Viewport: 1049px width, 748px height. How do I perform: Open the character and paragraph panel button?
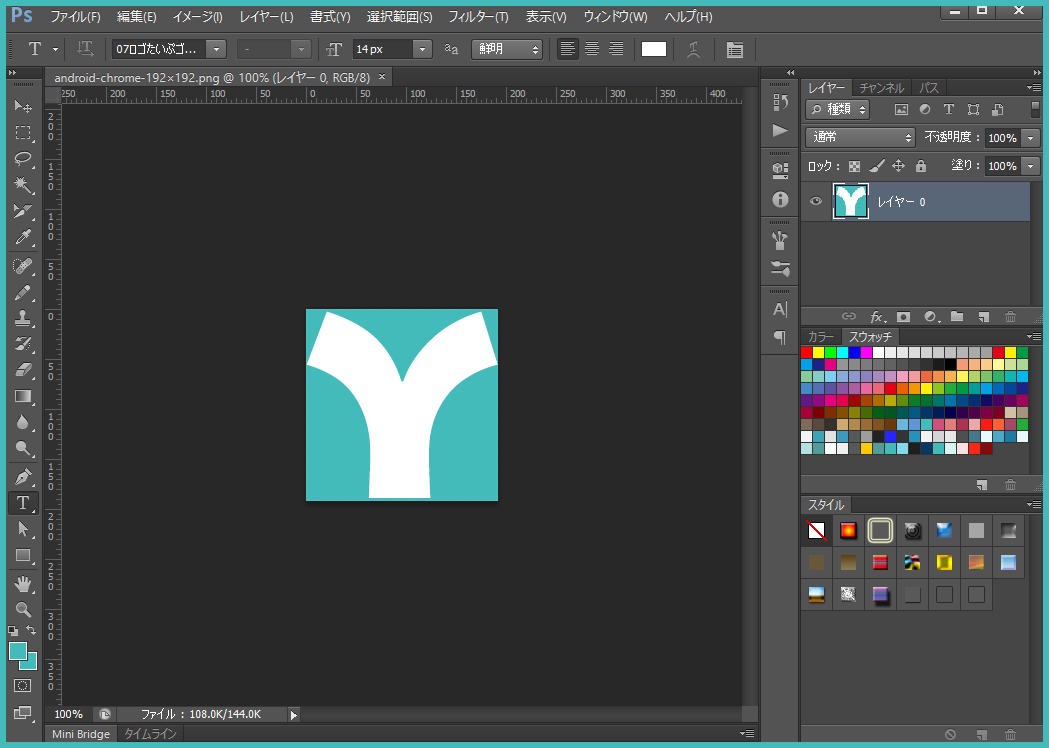[x=734, y=49]
